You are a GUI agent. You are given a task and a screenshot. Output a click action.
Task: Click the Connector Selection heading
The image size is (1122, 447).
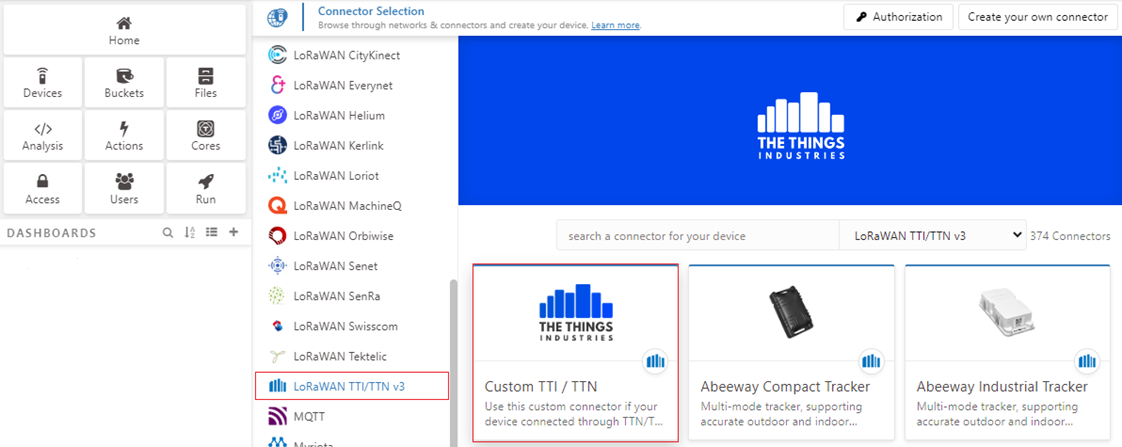(x=371, y=11)
